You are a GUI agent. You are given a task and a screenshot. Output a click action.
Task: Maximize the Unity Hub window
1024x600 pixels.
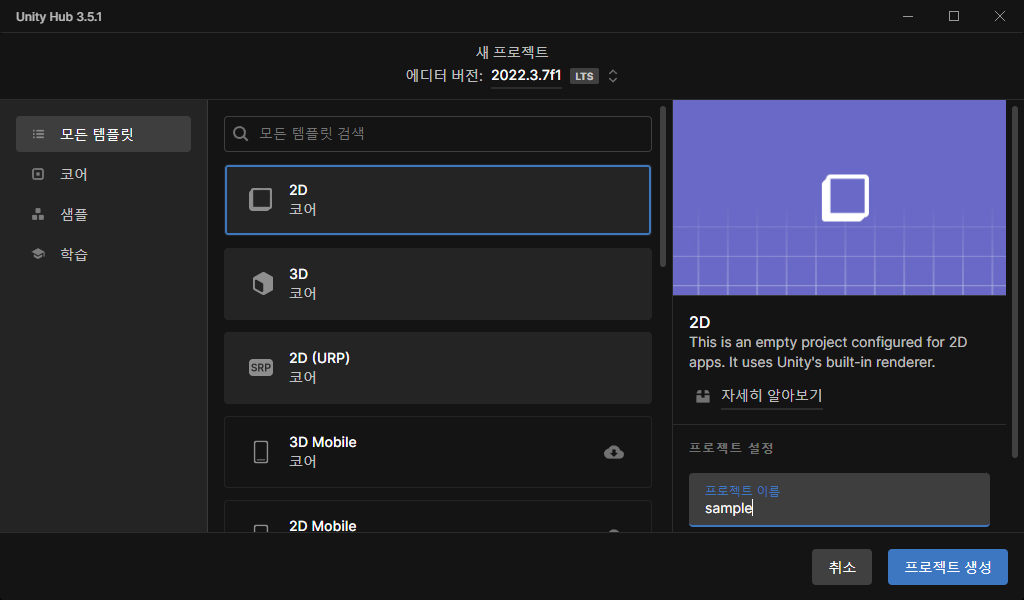click(x=953, y=16)
